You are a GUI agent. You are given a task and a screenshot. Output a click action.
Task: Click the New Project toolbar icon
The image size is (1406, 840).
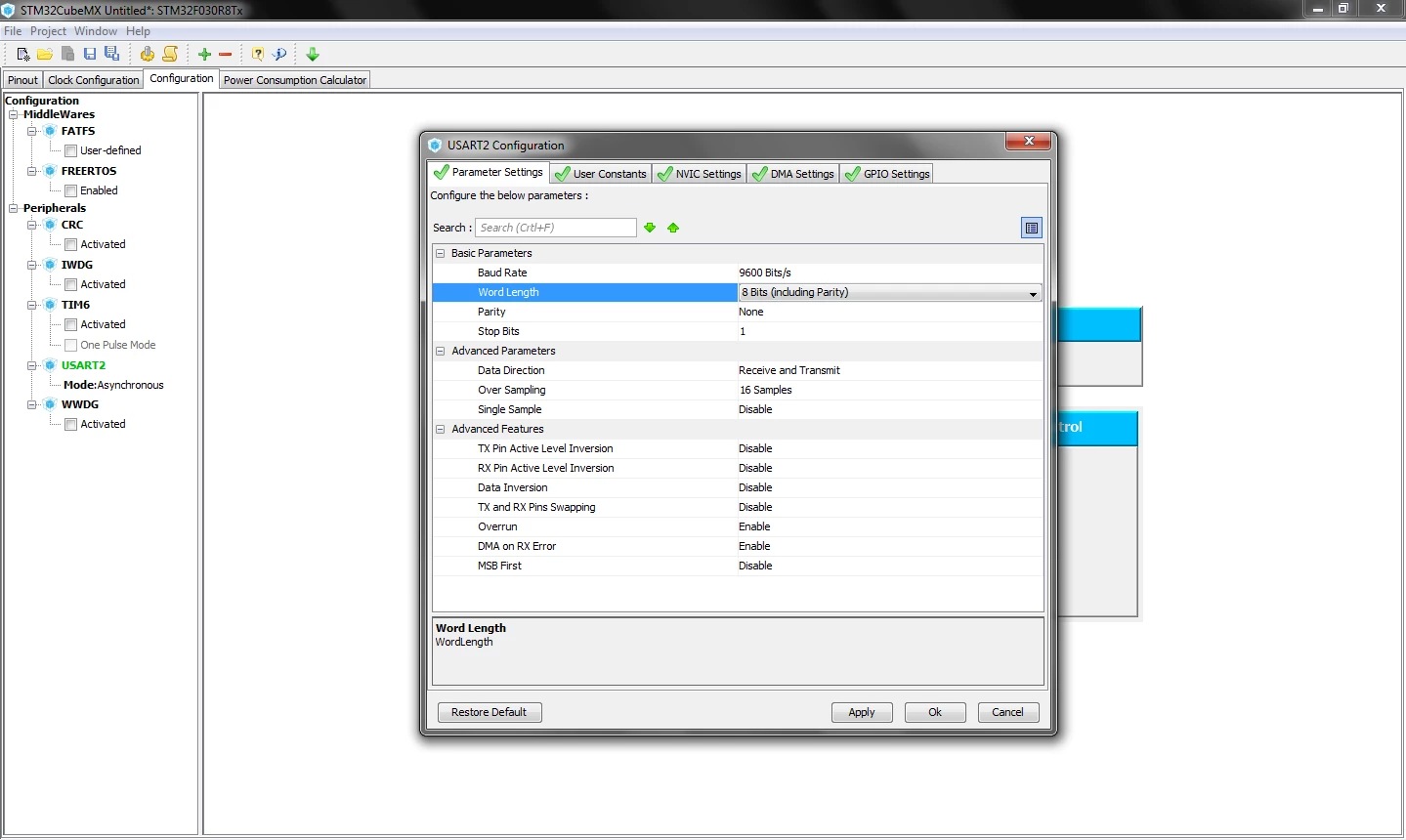pos(22,55)
